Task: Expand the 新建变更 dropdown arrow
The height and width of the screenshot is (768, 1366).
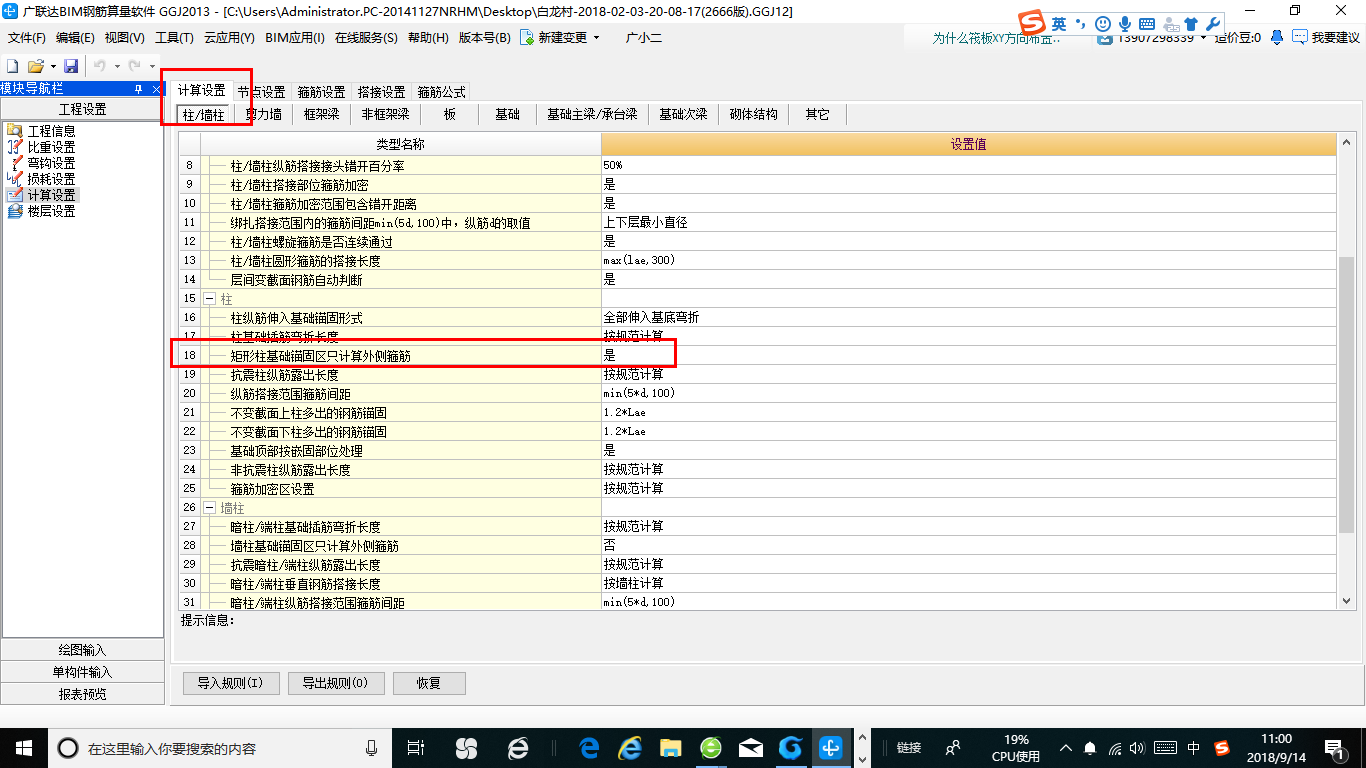Action: [597, 38]
